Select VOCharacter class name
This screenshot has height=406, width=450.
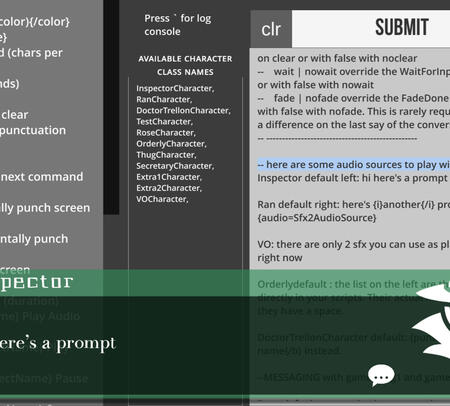[162, 199]
